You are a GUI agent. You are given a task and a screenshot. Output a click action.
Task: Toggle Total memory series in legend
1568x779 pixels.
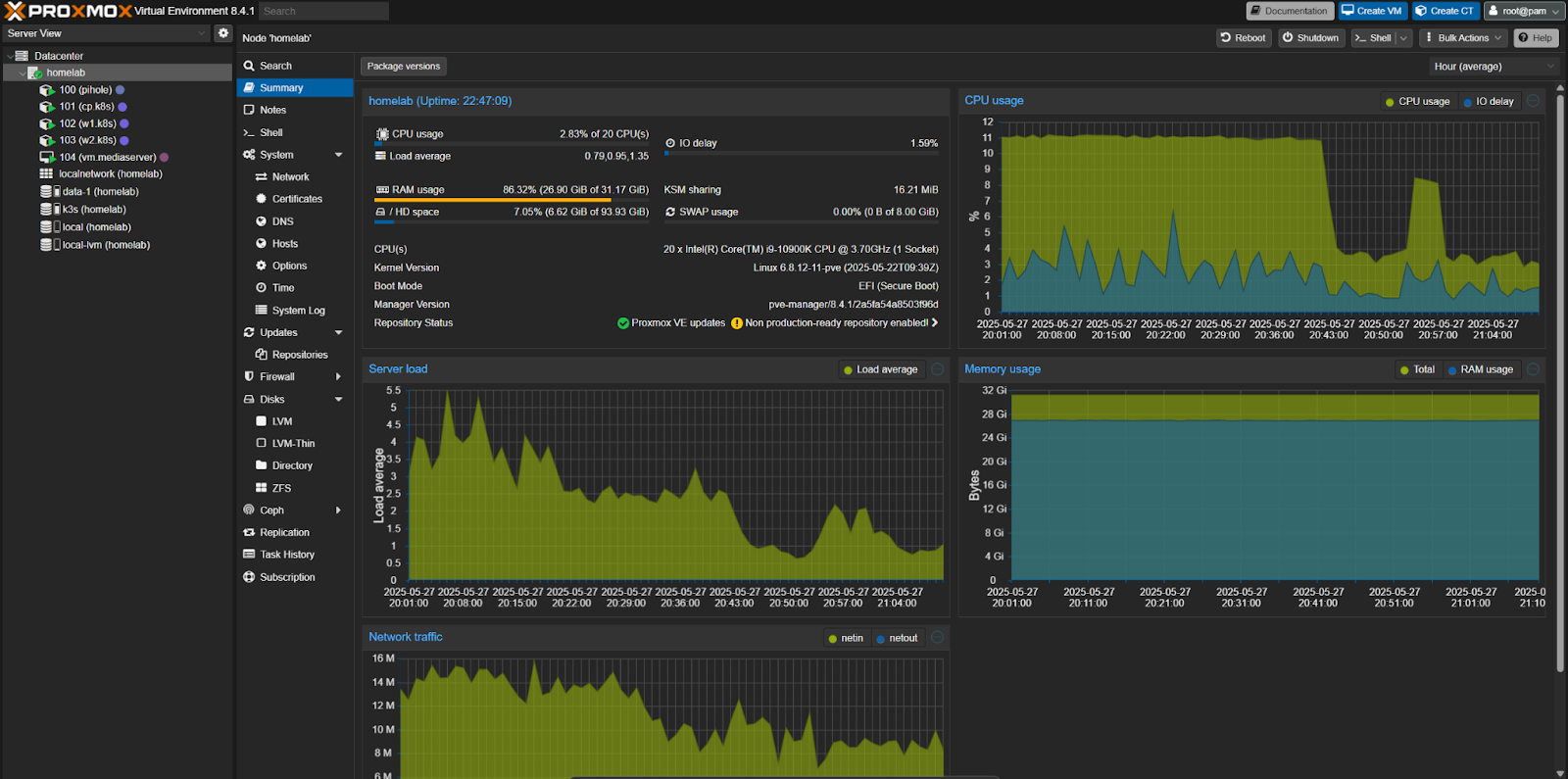[x=1417, y=370]
